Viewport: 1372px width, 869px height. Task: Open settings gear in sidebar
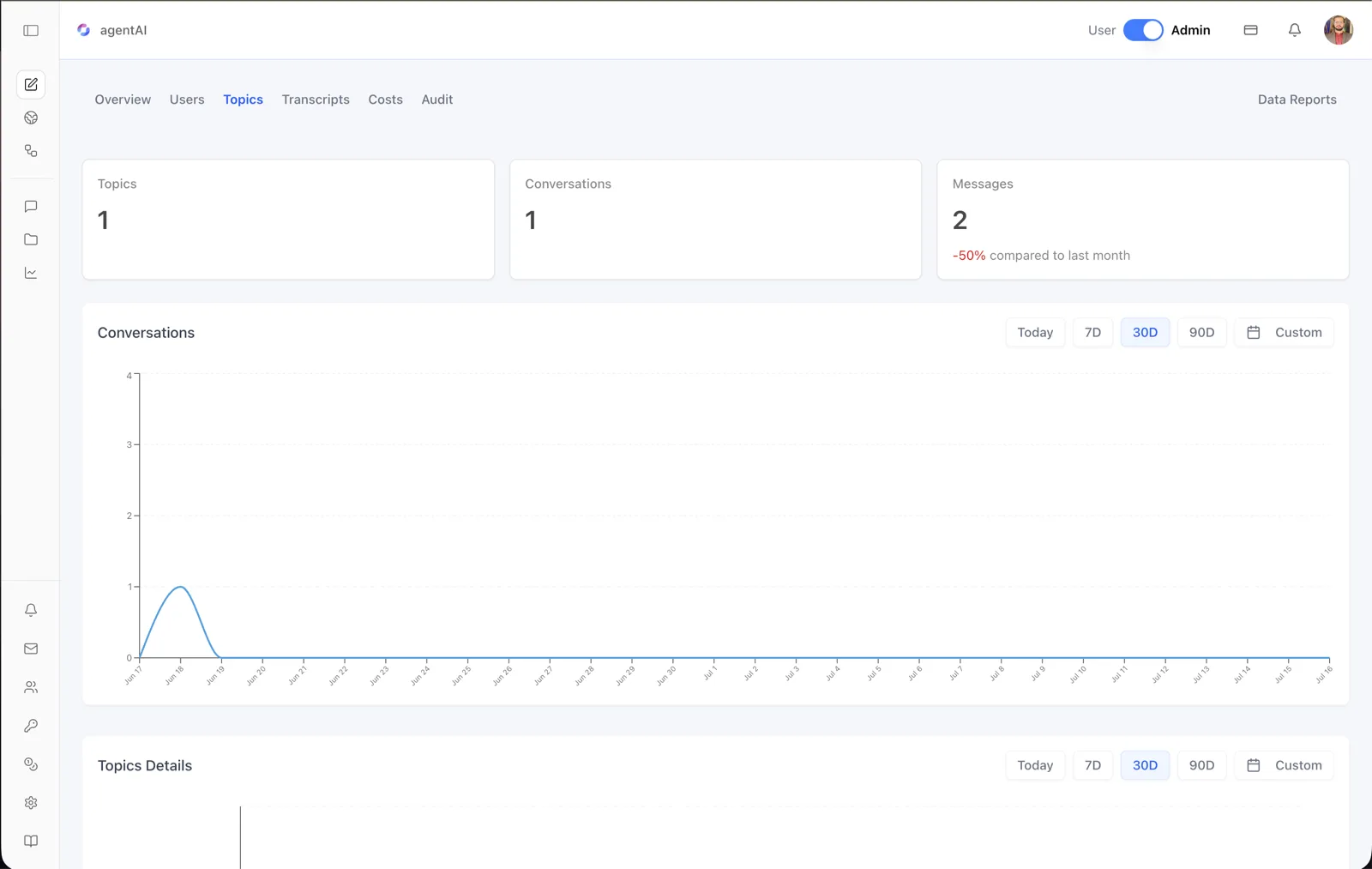pos(31,803)
